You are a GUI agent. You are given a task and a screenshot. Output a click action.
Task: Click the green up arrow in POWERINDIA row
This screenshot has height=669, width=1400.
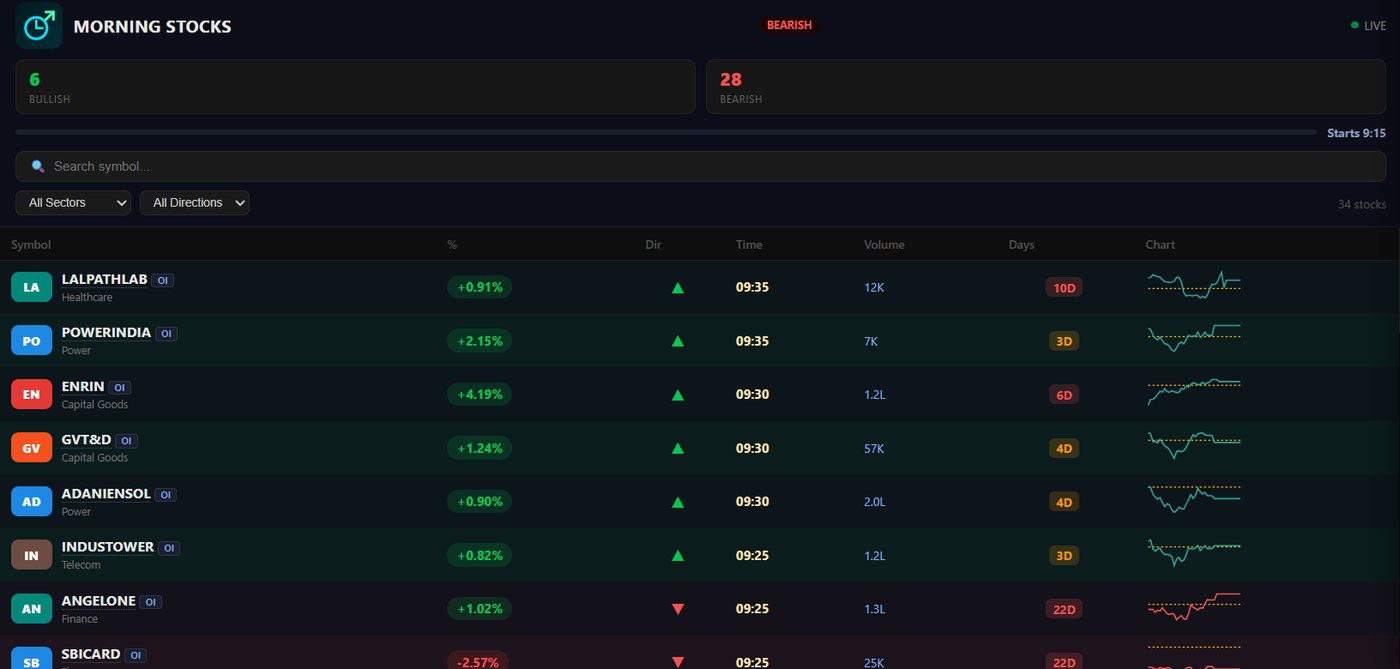678,341
